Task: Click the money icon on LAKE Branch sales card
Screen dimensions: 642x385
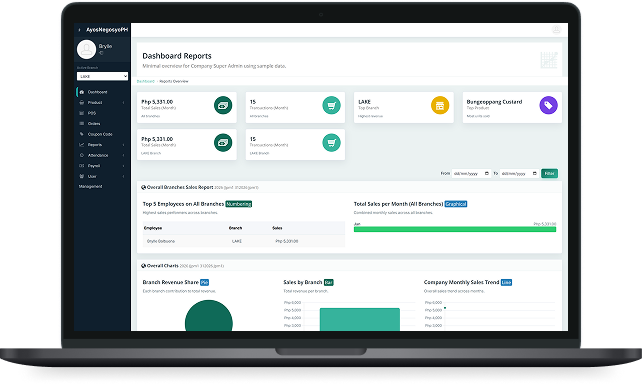Action: [x=223, y=143]
